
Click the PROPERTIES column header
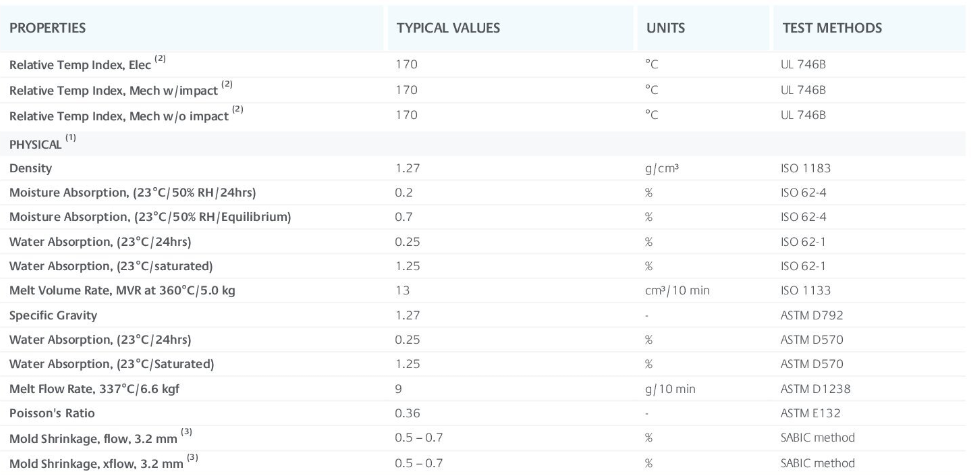coord(47,28)
